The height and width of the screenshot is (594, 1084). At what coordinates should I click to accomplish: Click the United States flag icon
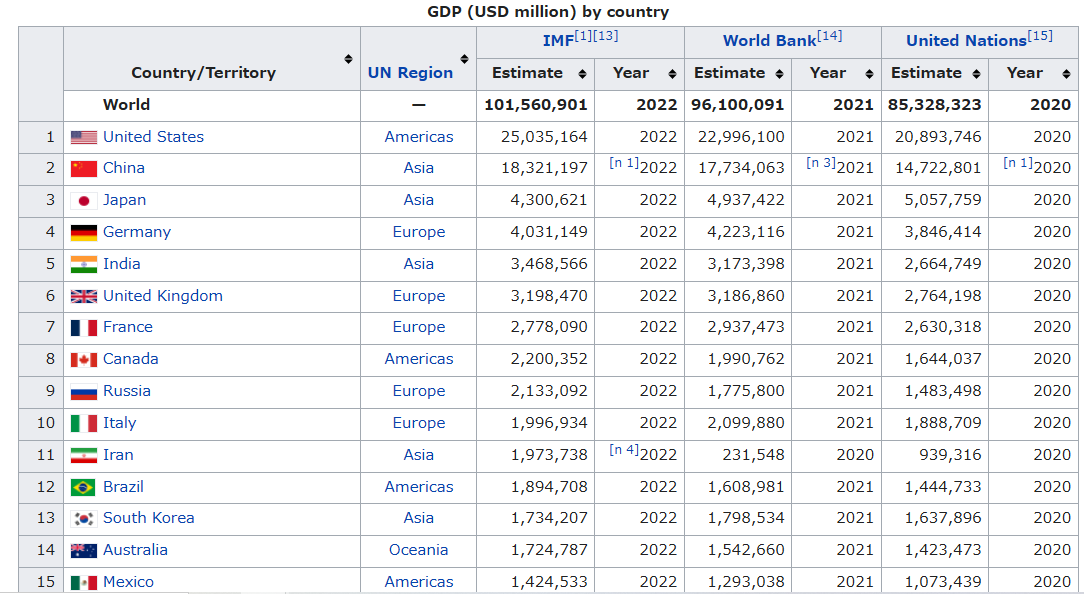click(84, 137)
